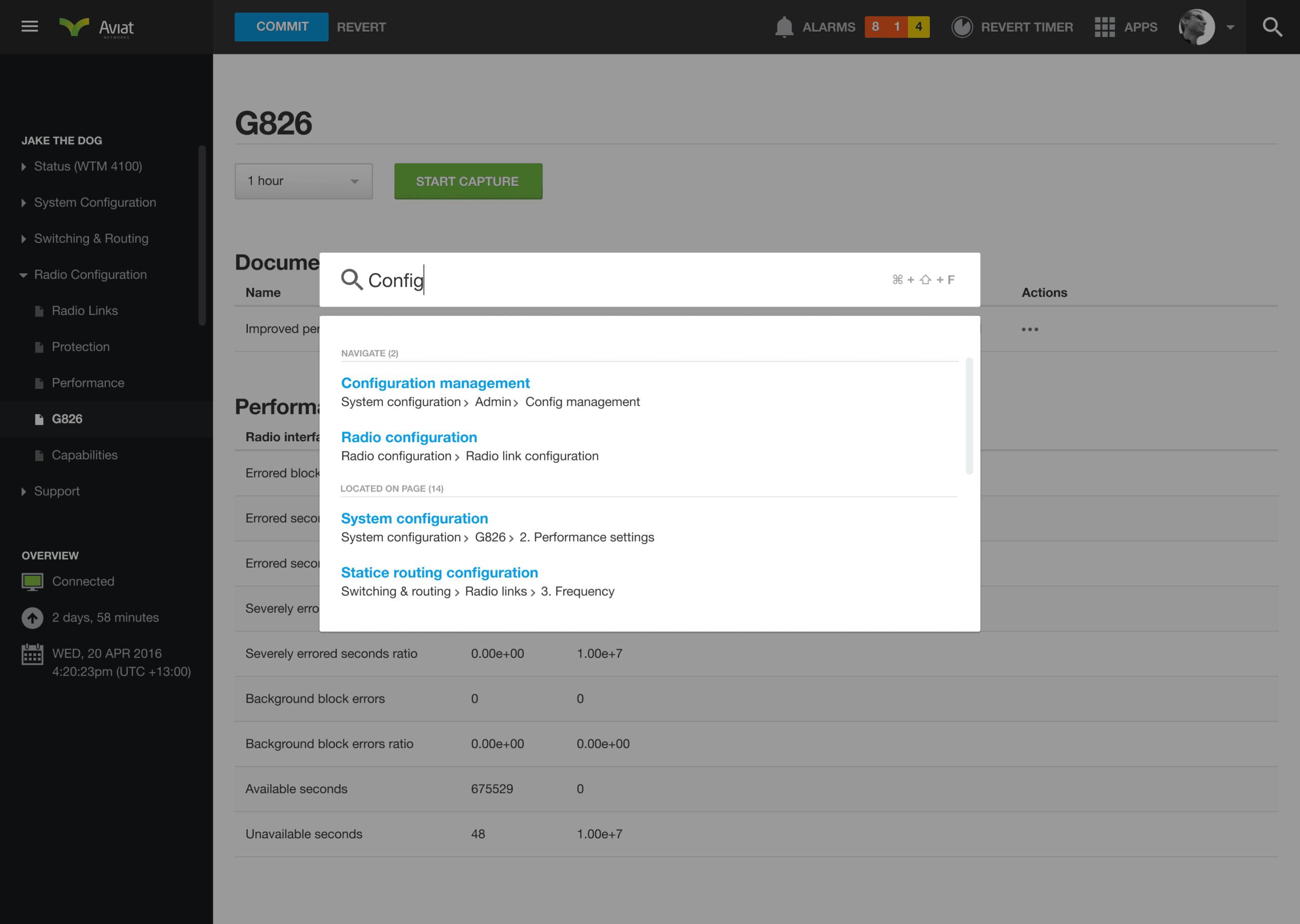Collapse Radio Configuration tree arrow
The height and width of the screenshot is (924, 1300).
(23, 275)
